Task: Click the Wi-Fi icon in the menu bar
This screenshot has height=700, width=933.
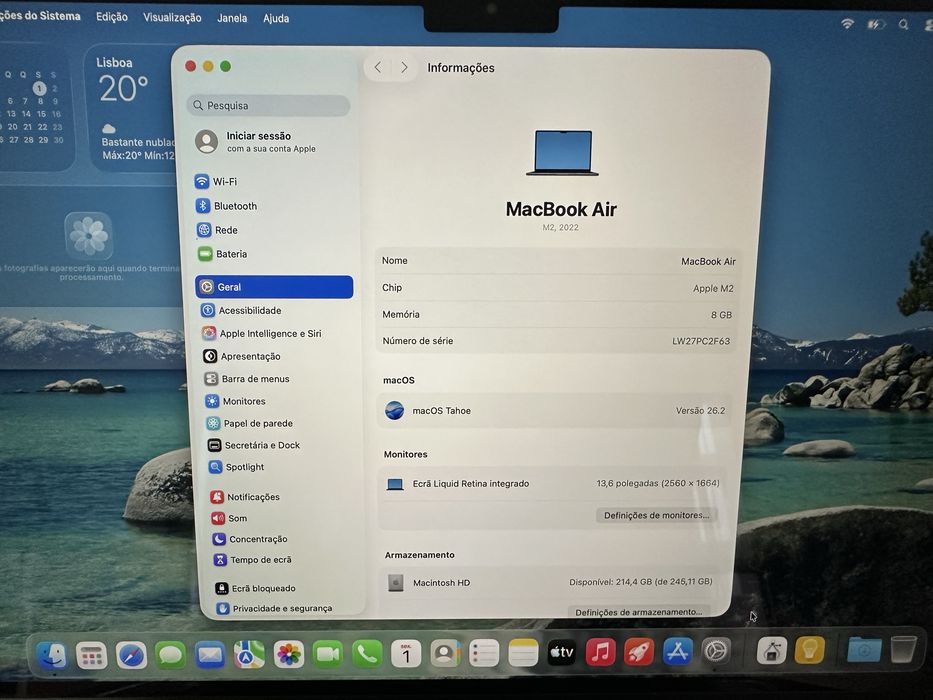Action: pyautogui.click(x=847, y=24)
